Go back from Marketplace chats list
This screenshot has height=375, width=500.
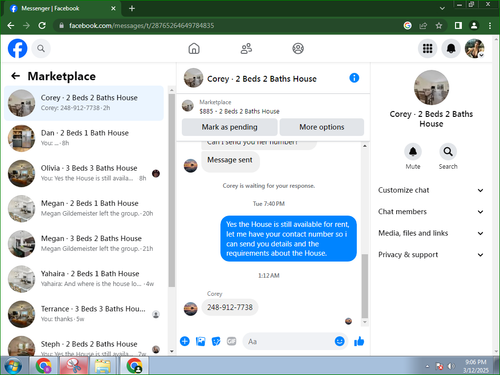(x=16, y=76)
